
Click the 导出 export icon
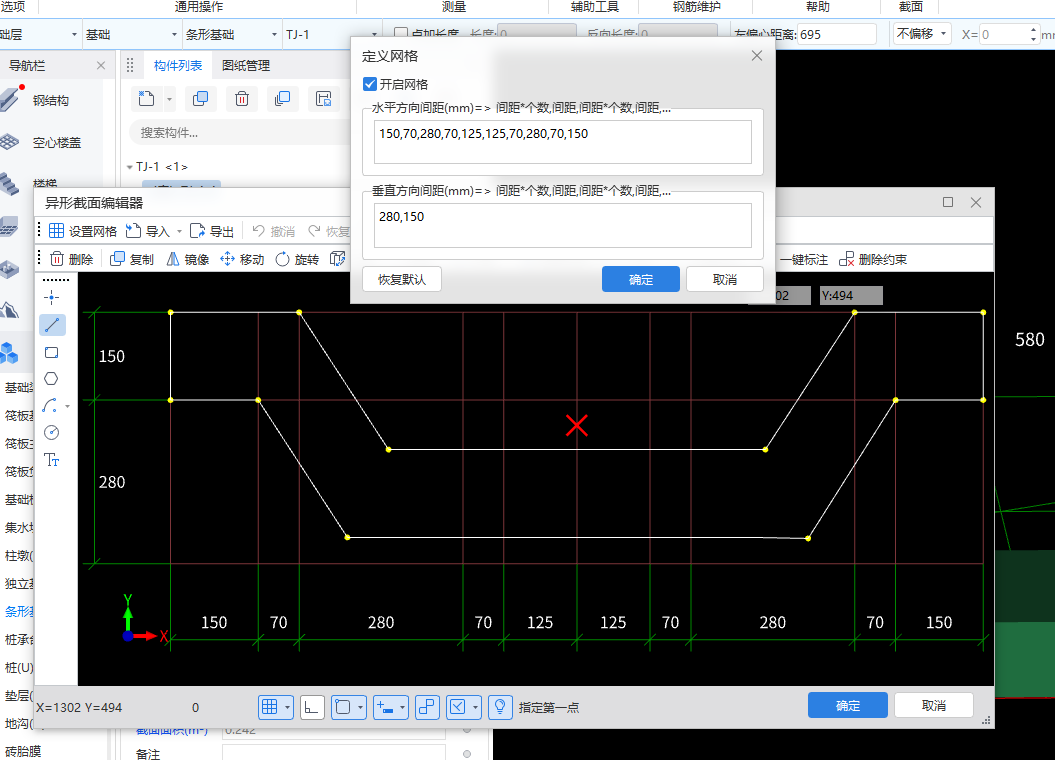[197, 231]
